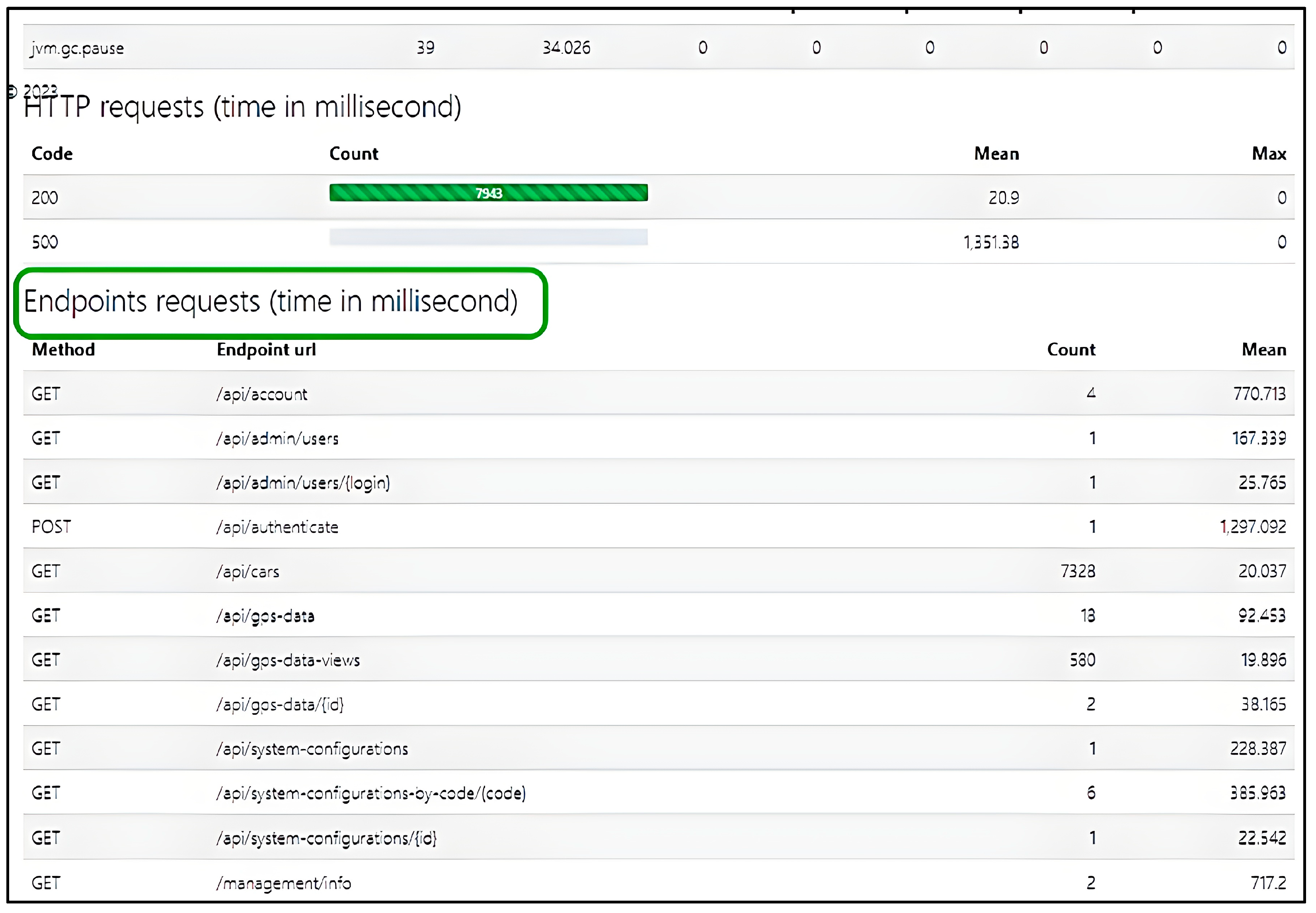1316x913 pixels.
Task: Click the Endpoint url column header
Action: pos(266,349)
